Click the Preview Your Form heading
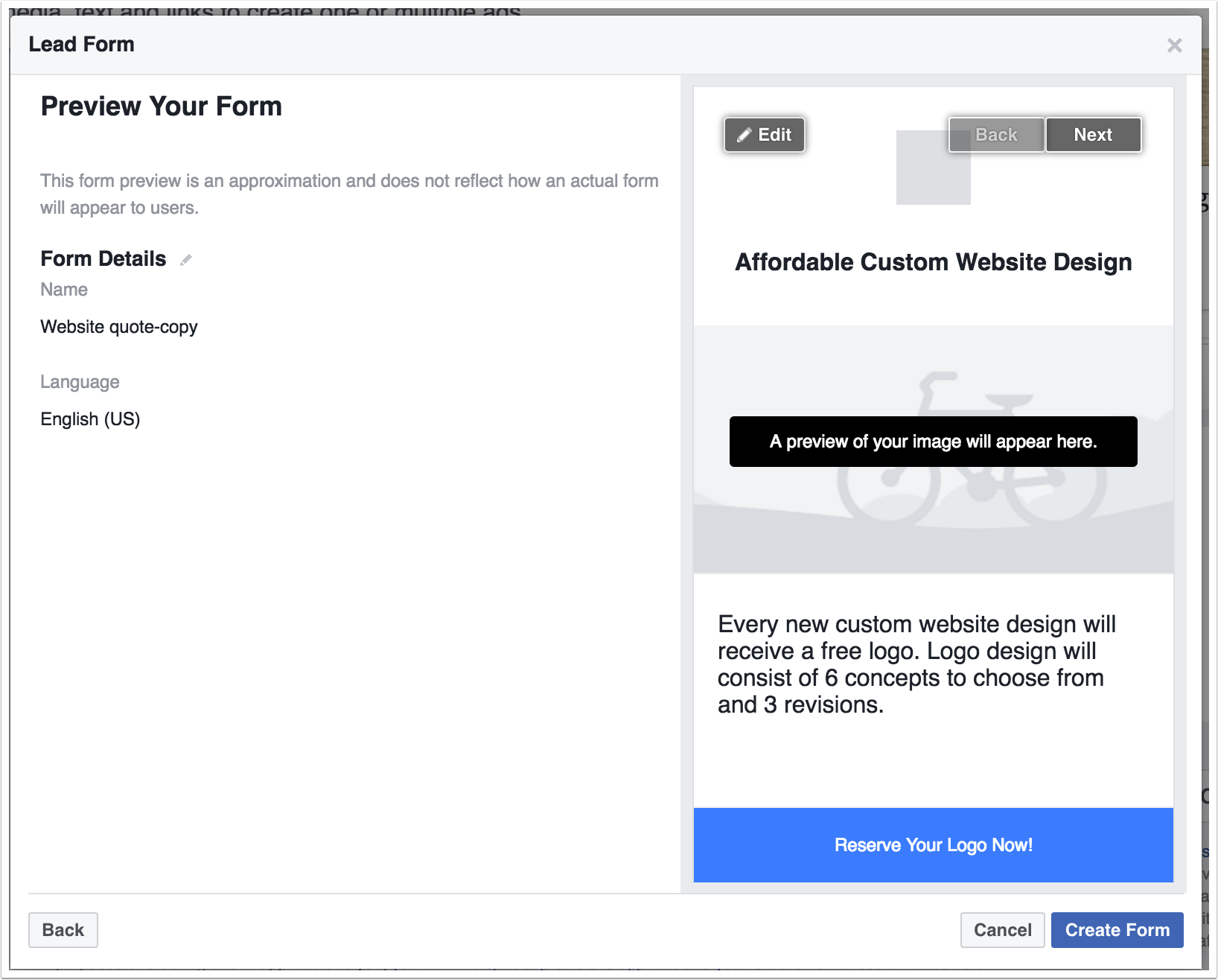The height and width of the screenshot is (980, 1218). 161,106
